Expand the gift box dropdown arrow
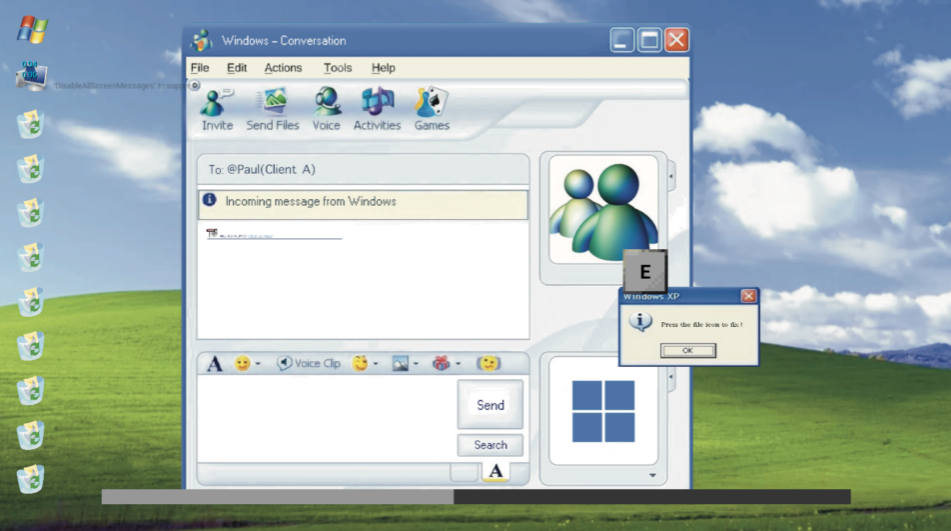This screenshot has width=951, height=531. pos(458,364)
